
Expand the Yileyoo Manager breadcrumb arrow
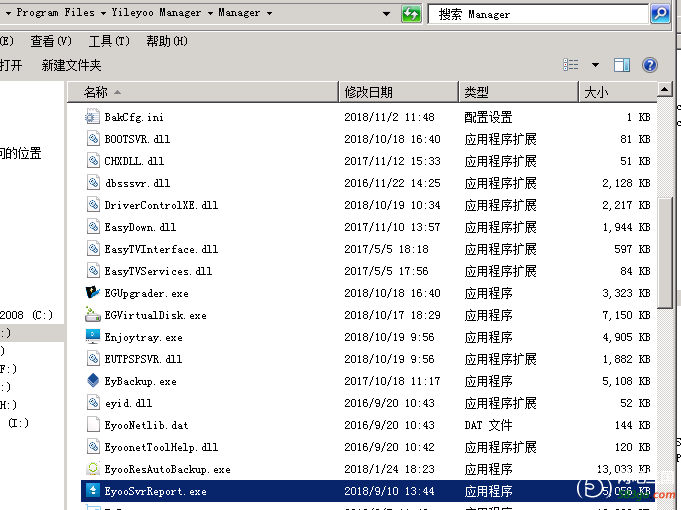pos(210,13)
